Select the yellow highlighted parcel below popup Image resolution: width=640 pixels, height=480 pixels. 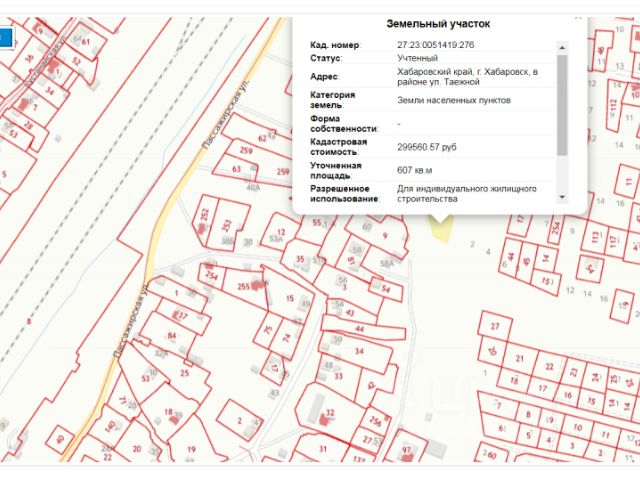(x=441, y=229)
